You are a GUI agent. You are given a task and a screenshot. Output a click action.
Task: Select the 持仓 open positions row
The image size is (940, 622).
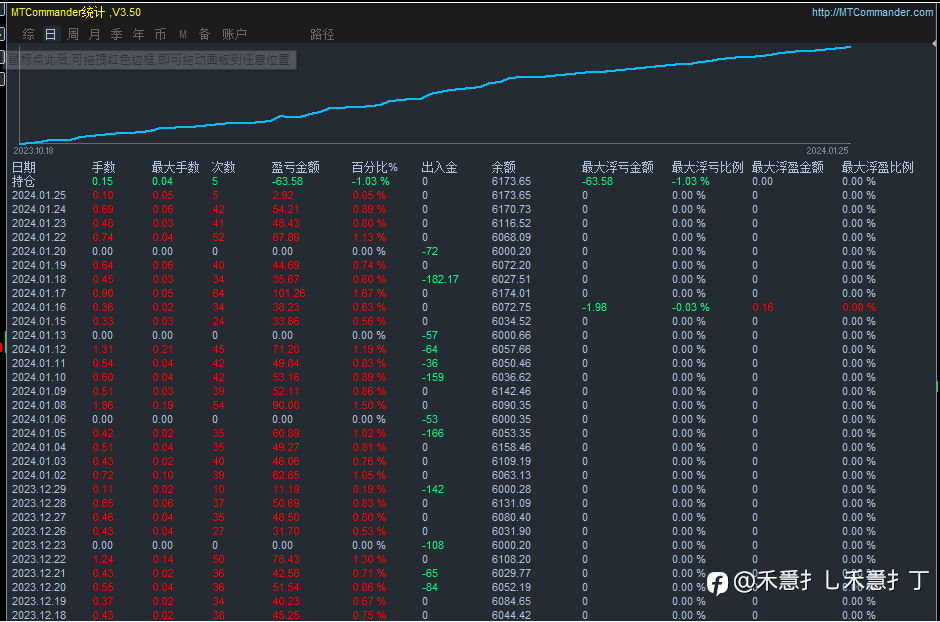(x=24, y=181)
